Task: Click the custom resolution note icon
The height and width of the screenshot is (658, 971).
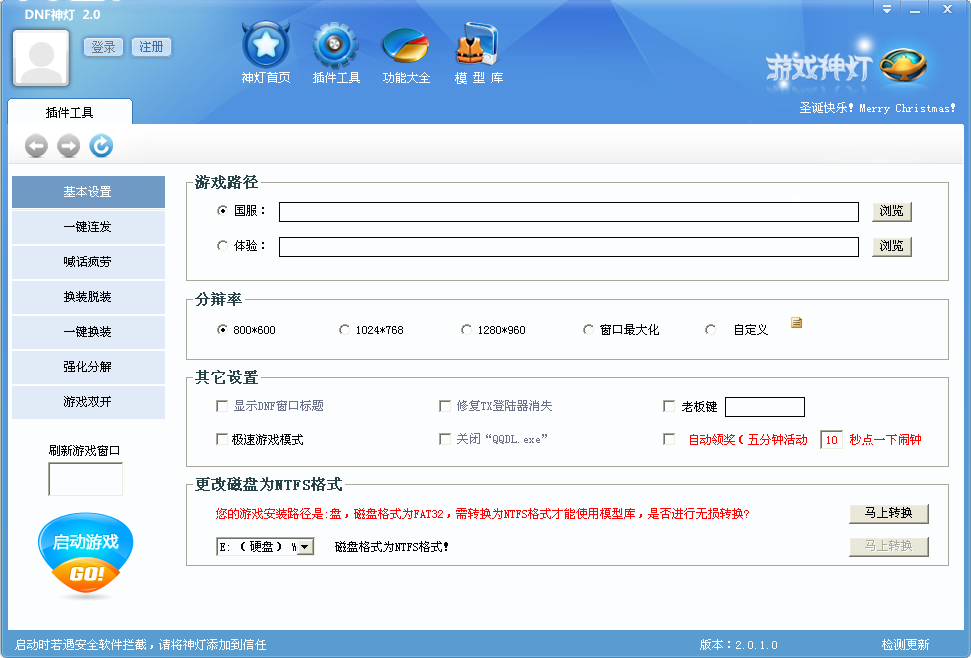Action: click(x=796, y=323)
